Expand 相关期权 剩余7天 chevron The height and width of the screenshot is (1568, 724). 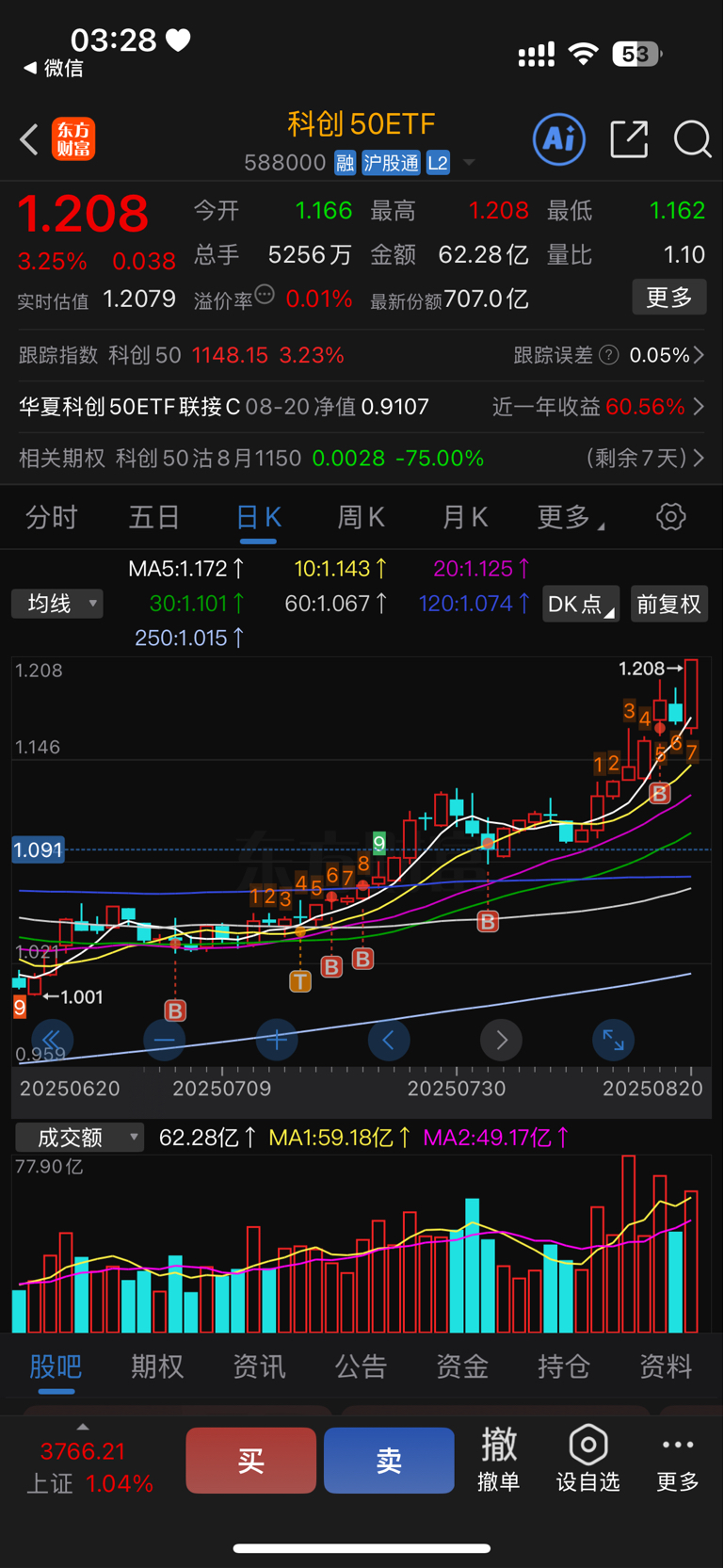point(699,459)
